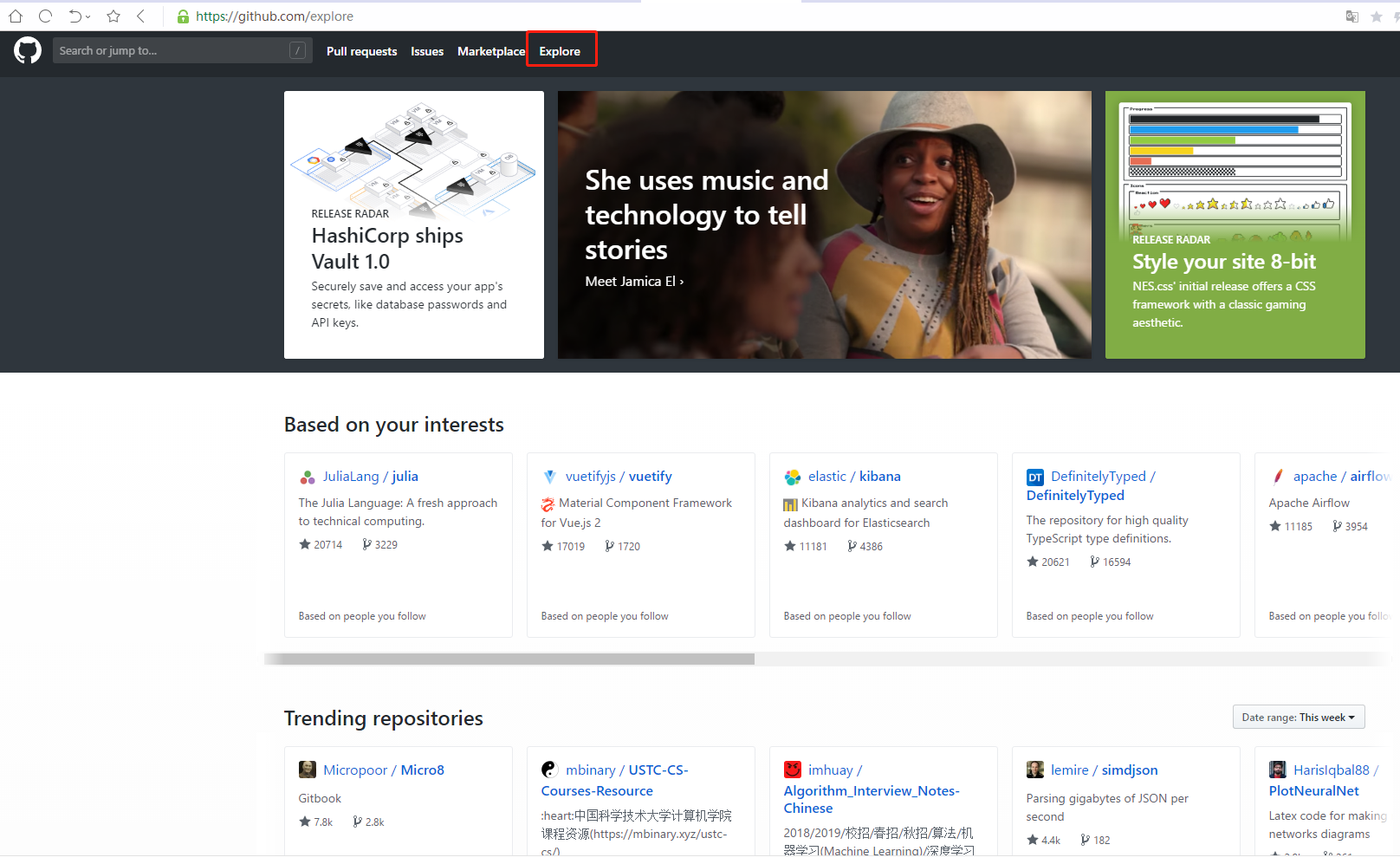This screenshot has width=1400, height=864.
Task: Open the elastic / kibana repository link
Action: [x=854, y=476]
